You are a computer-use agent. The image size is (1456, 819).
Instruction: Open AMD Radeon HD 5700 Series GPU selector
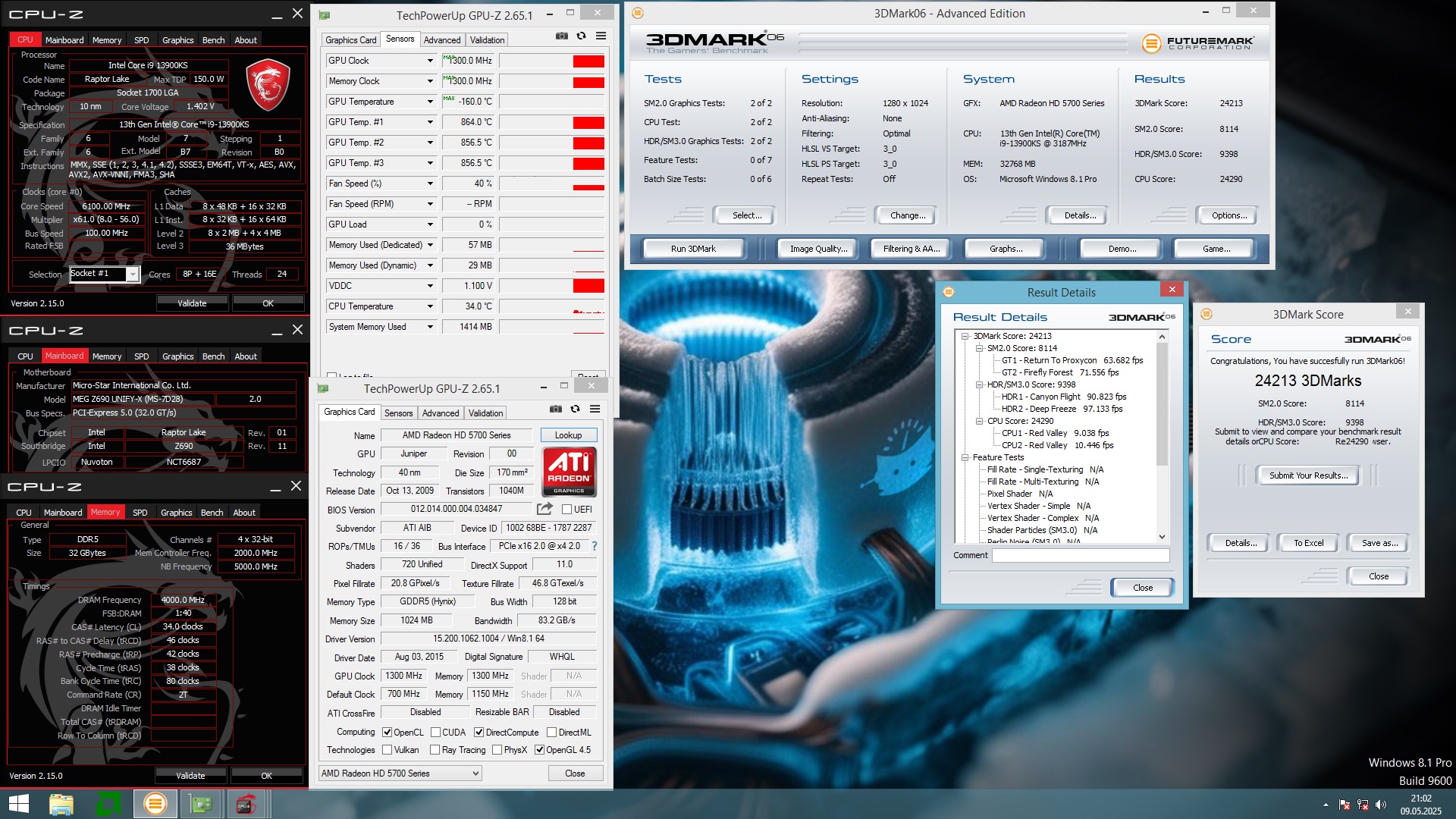point(400,773)
